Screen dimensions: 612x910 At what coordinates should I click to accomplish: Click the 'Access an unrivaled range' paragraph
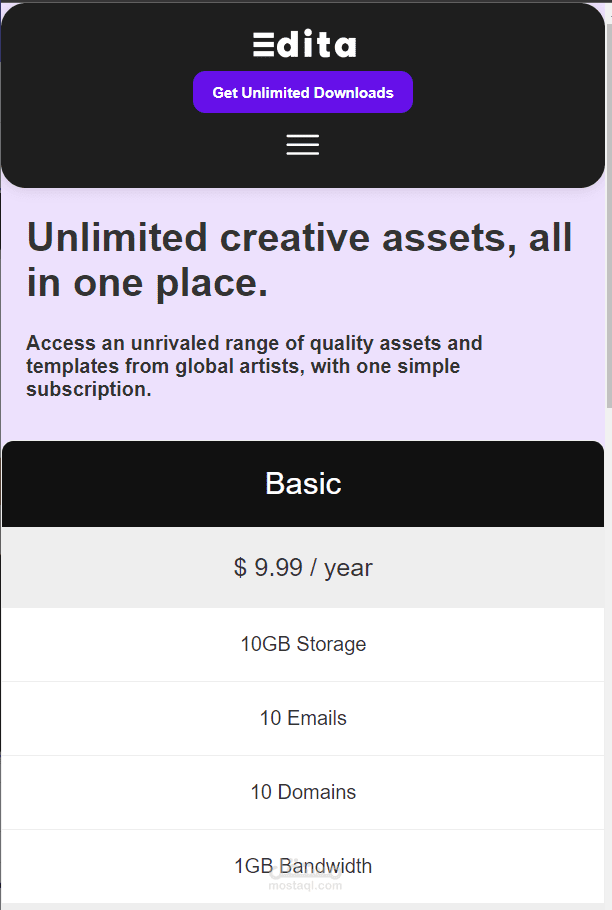point(255,366)
